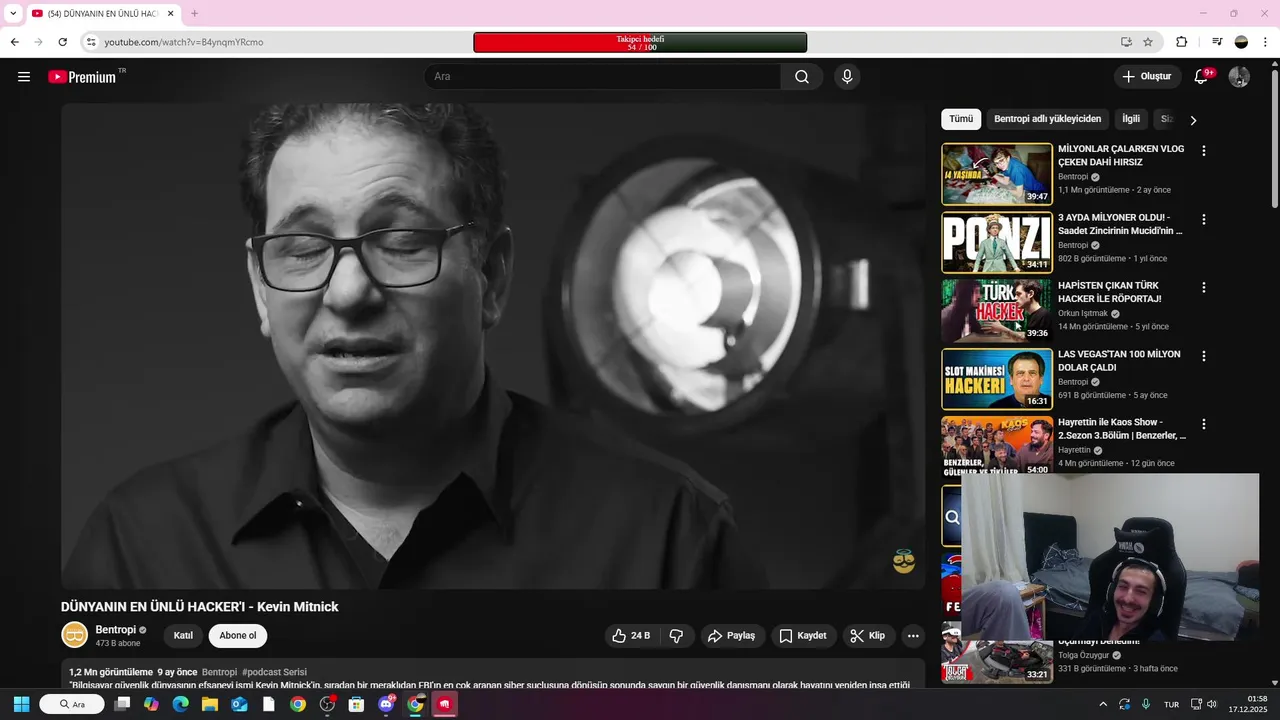Open the YouTube hamburger guide menu

24,77
